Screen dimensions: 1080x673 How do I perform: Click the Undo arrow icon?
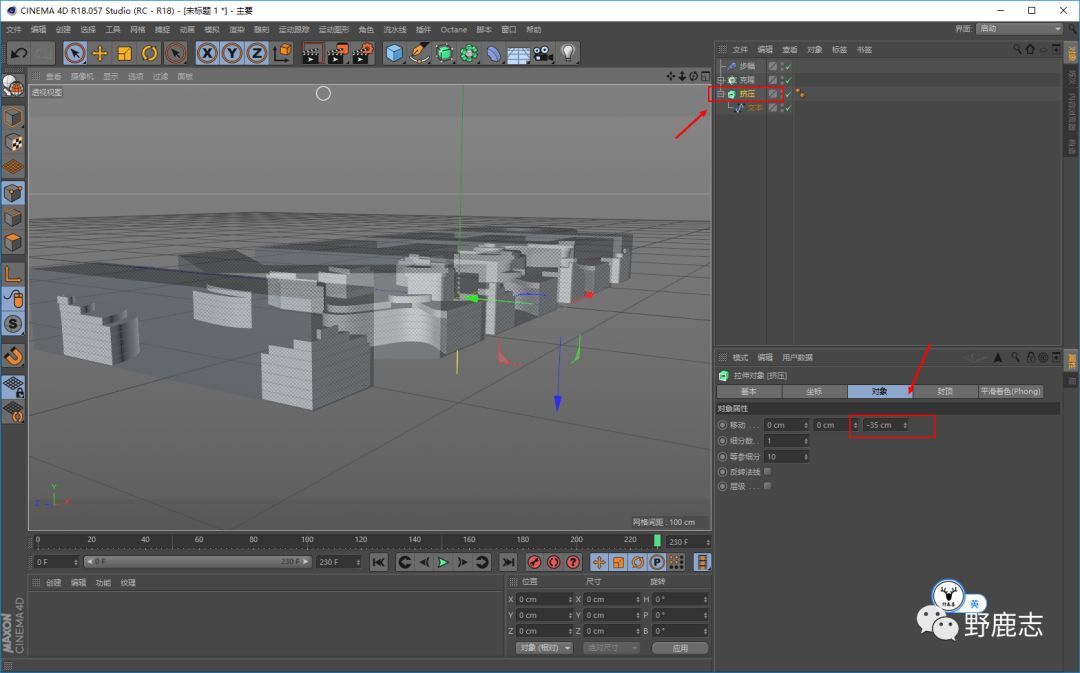click(18, 53)
